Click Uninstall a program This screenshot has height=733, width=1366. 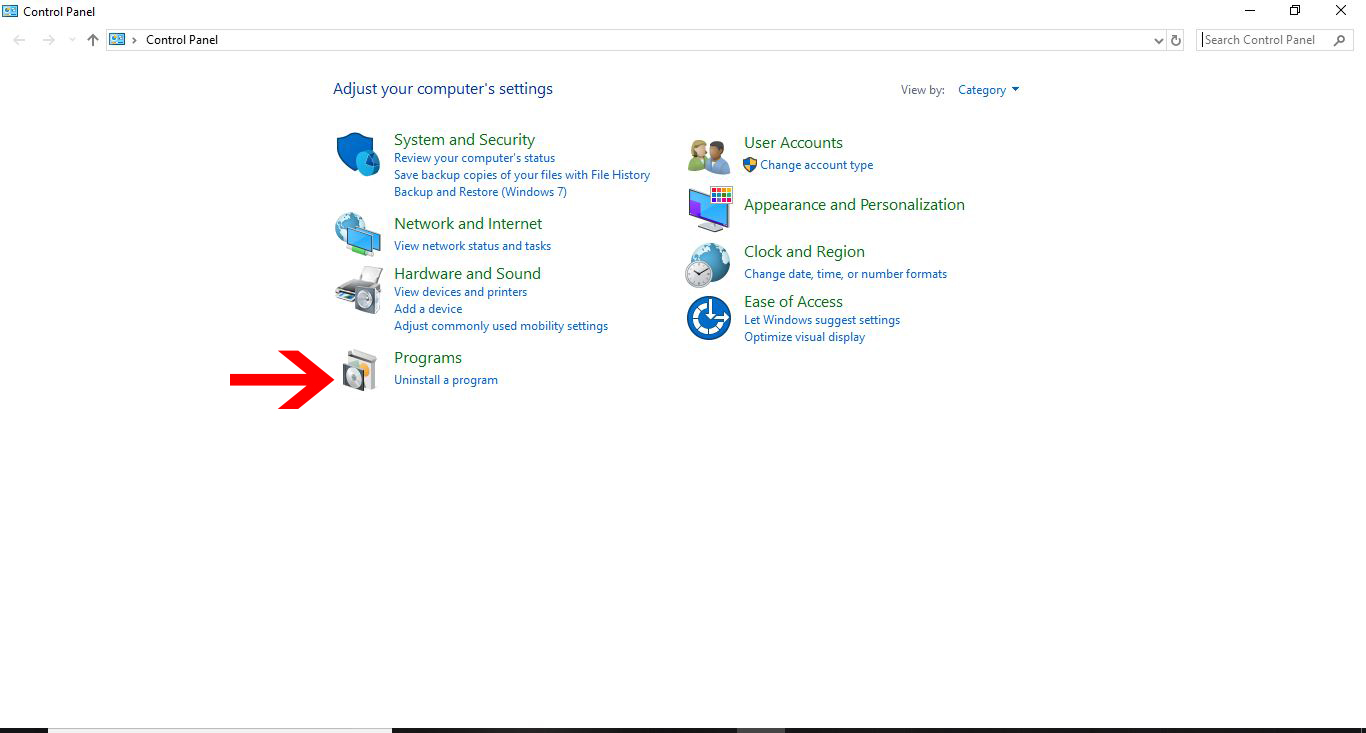(x=446, y=380)
